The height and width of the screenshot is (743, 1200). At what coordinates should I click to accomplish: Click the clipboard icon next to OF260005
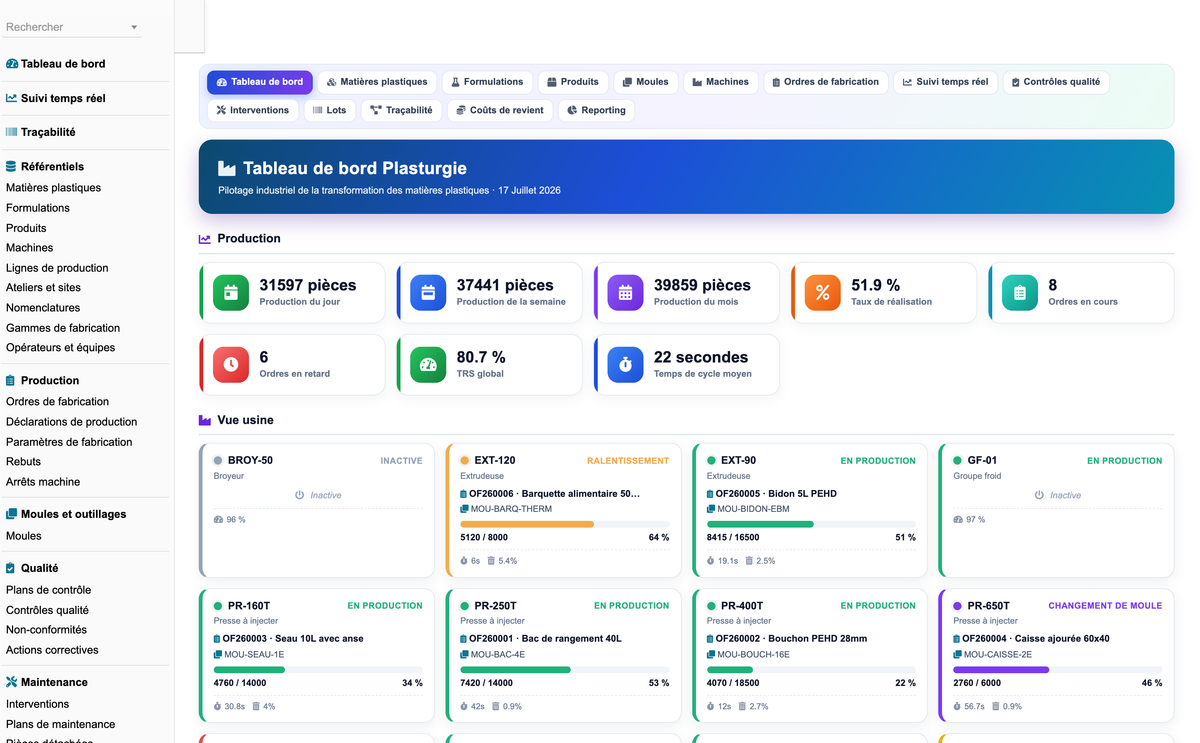pyautogui.click(x=711, y=494)
